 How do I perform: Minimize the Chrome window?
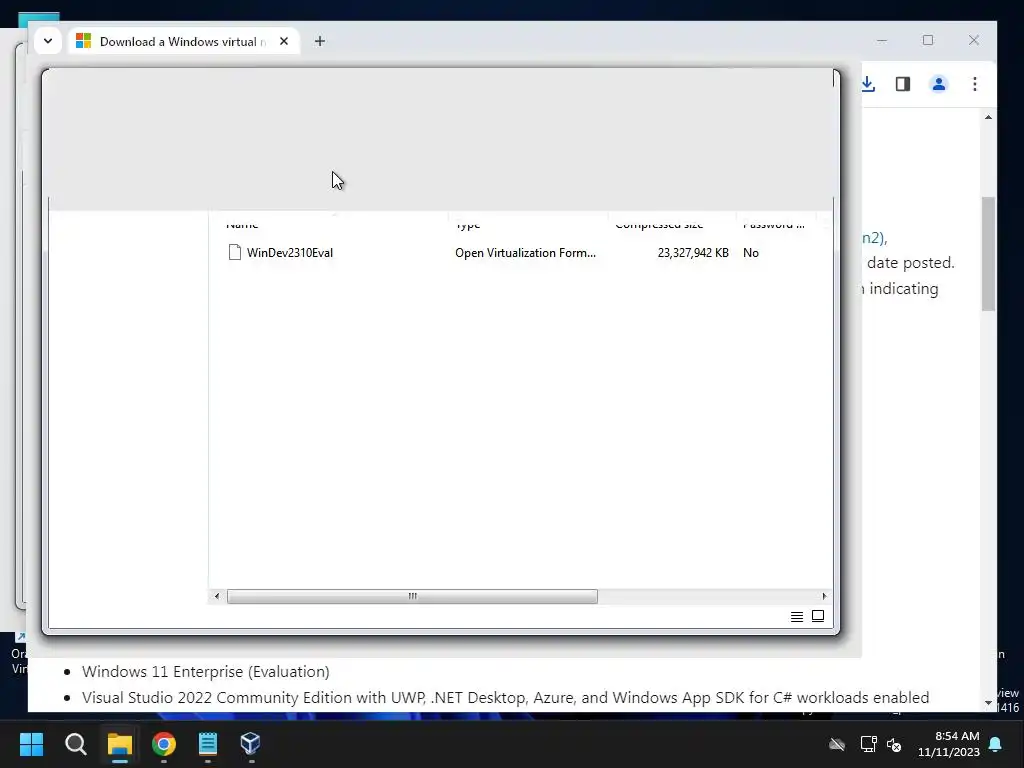(x=882, y=40)
